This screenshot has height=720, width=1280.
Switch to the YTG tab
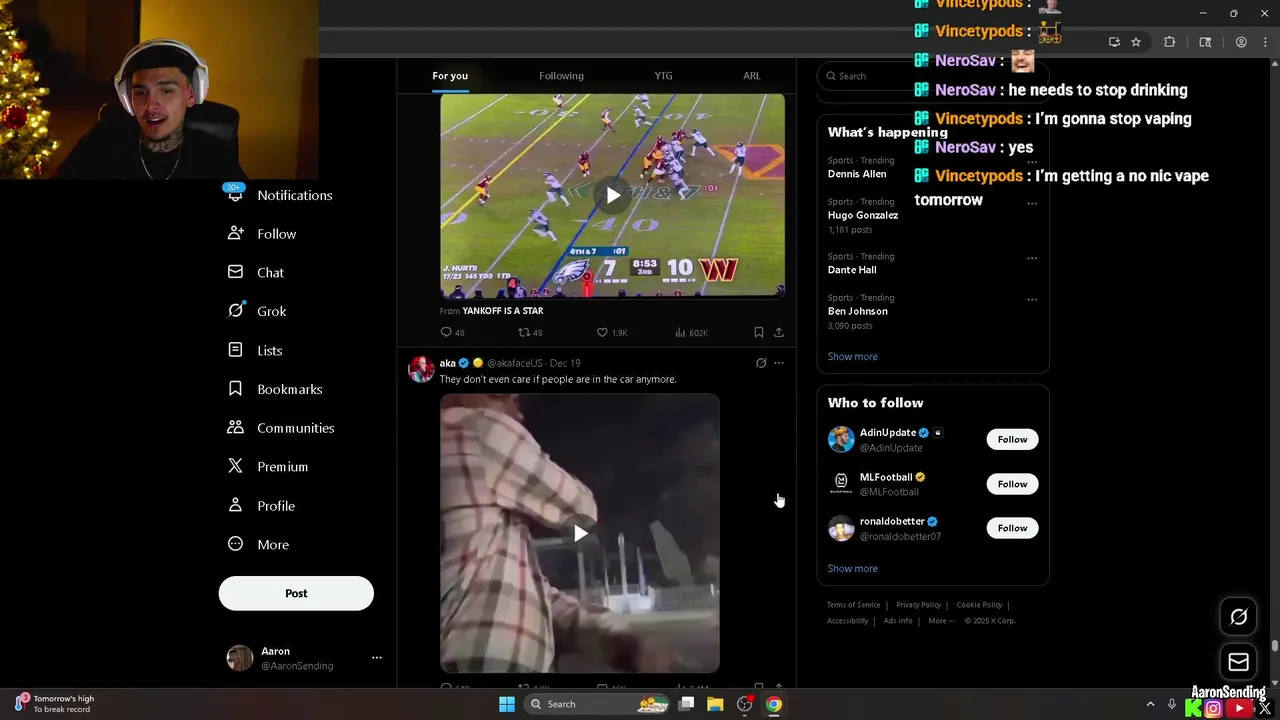[x=663, y=76]
